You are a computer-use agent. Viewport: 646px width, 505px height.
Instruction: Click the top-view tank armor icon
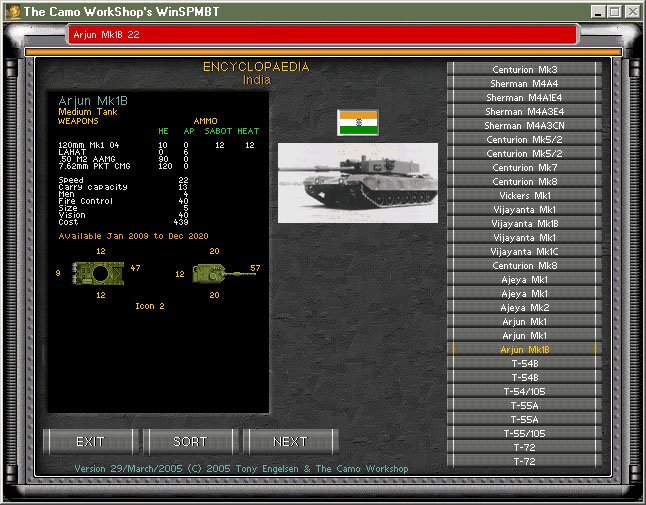tap(98, 273)
